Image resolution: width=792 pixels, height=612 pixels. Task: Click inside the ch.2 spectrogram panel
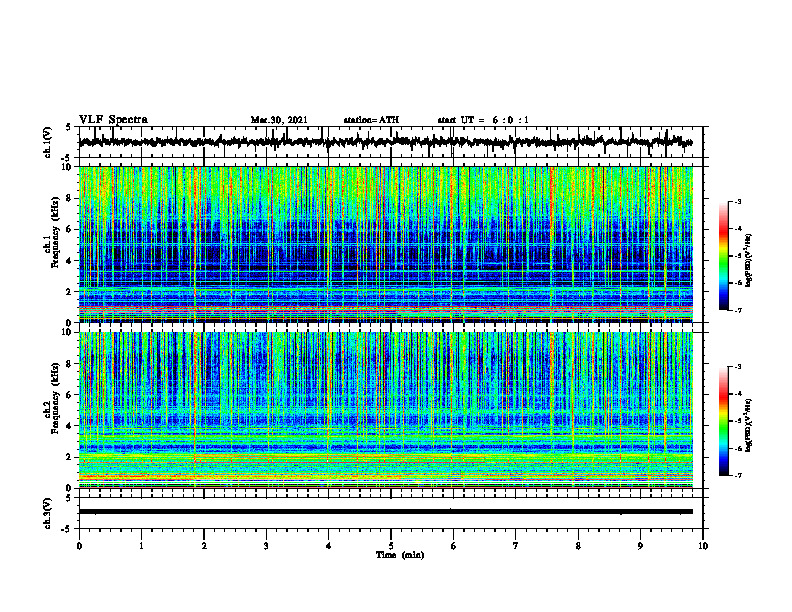(x=386, y=410)
